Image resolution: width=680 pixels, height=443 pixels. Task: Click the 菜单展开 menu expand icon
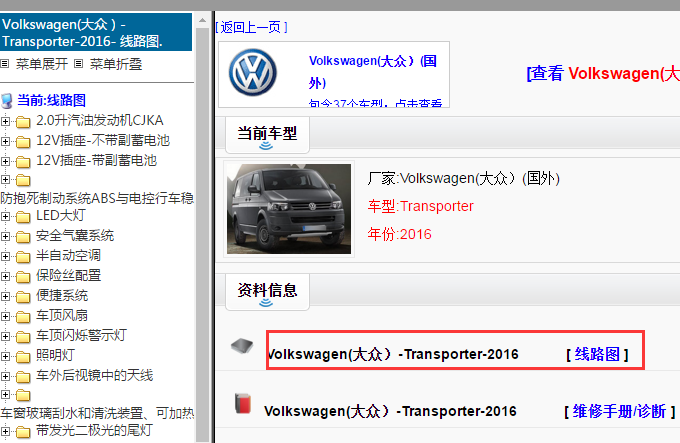[5, 64]
